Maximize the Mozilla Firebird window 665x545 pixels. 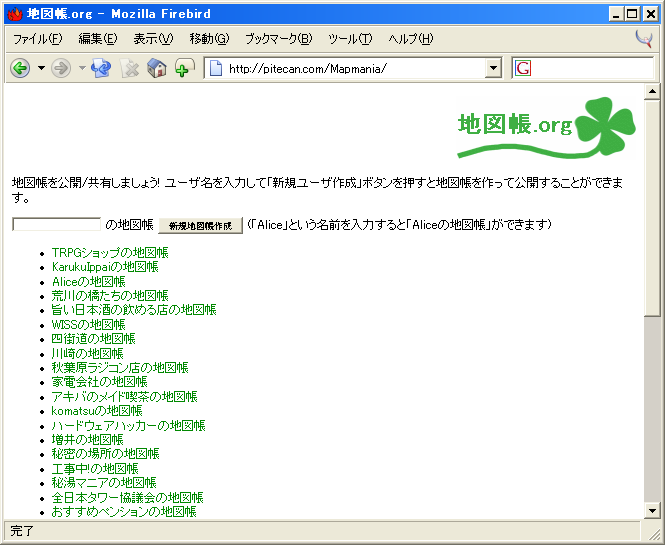pyautogui.click(x=632, y=14)
